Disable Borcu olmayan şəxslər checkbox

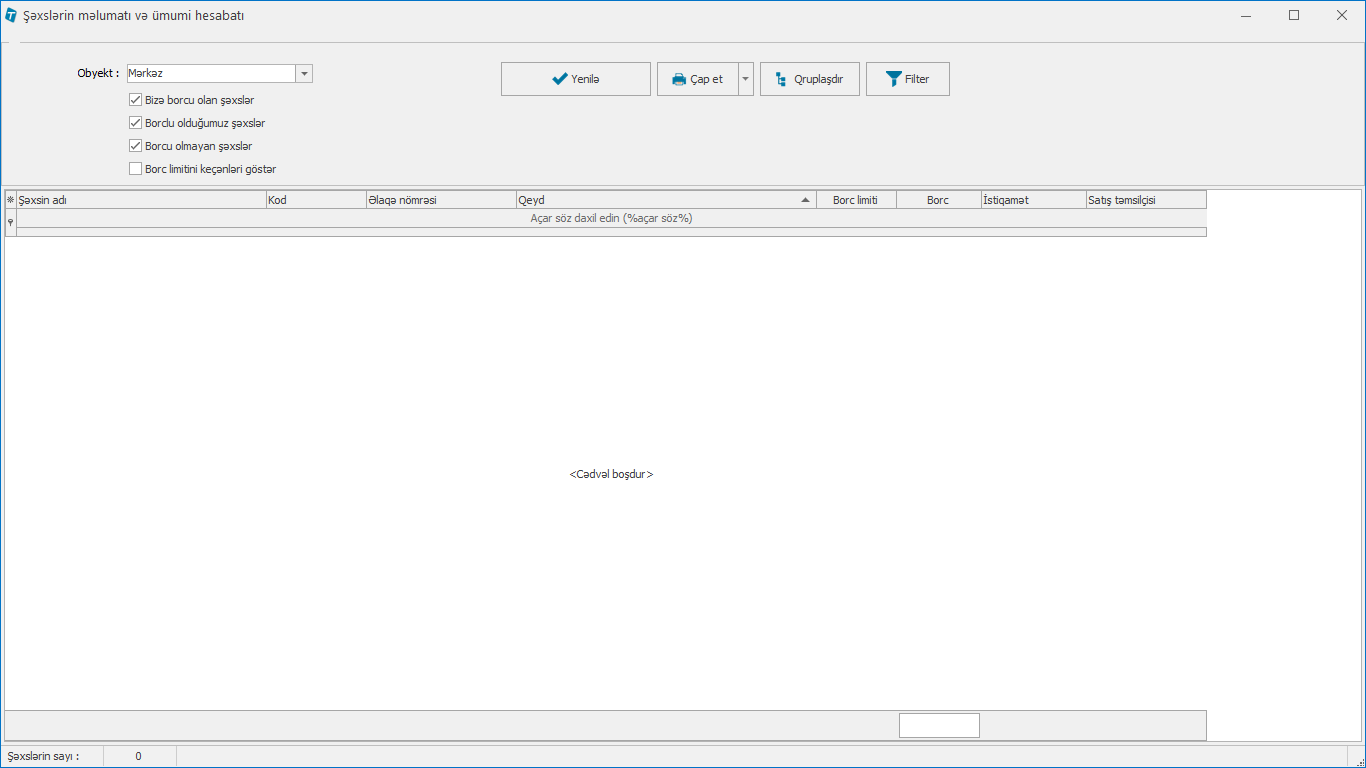tap(136, 146)
